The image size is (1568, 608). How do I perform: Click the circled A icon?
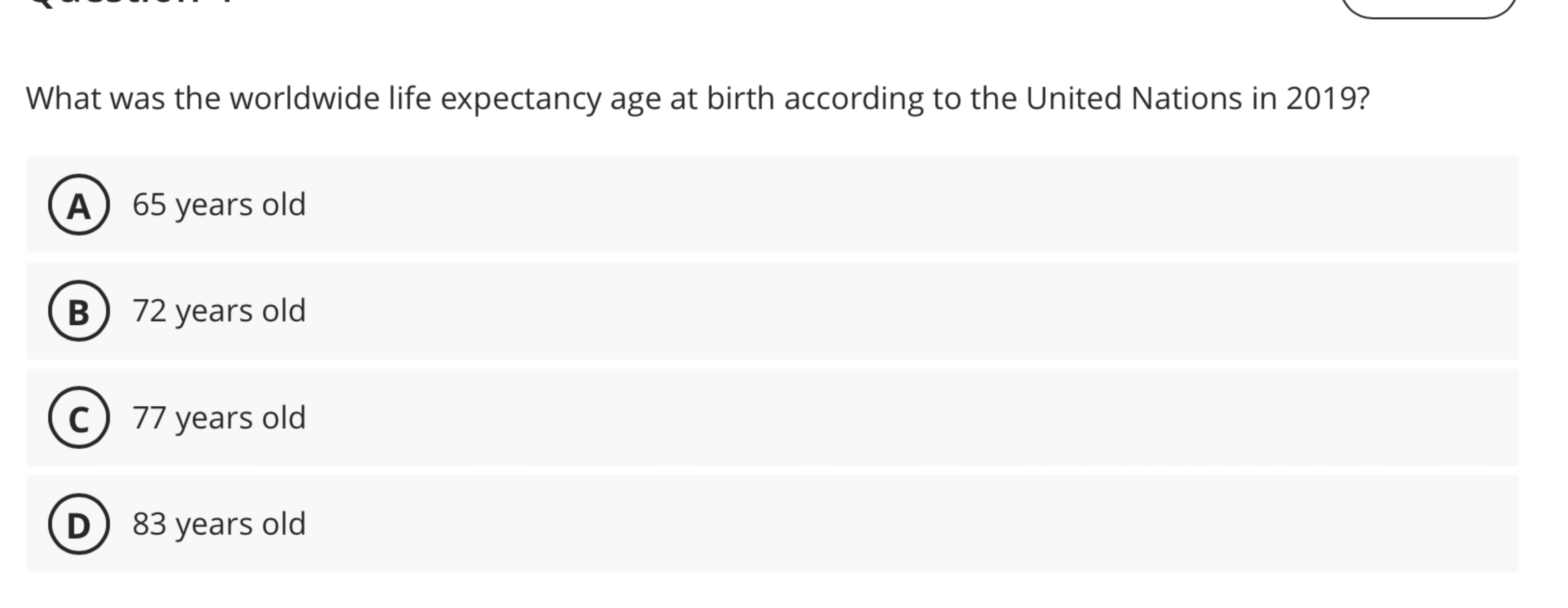coord(77,204)
